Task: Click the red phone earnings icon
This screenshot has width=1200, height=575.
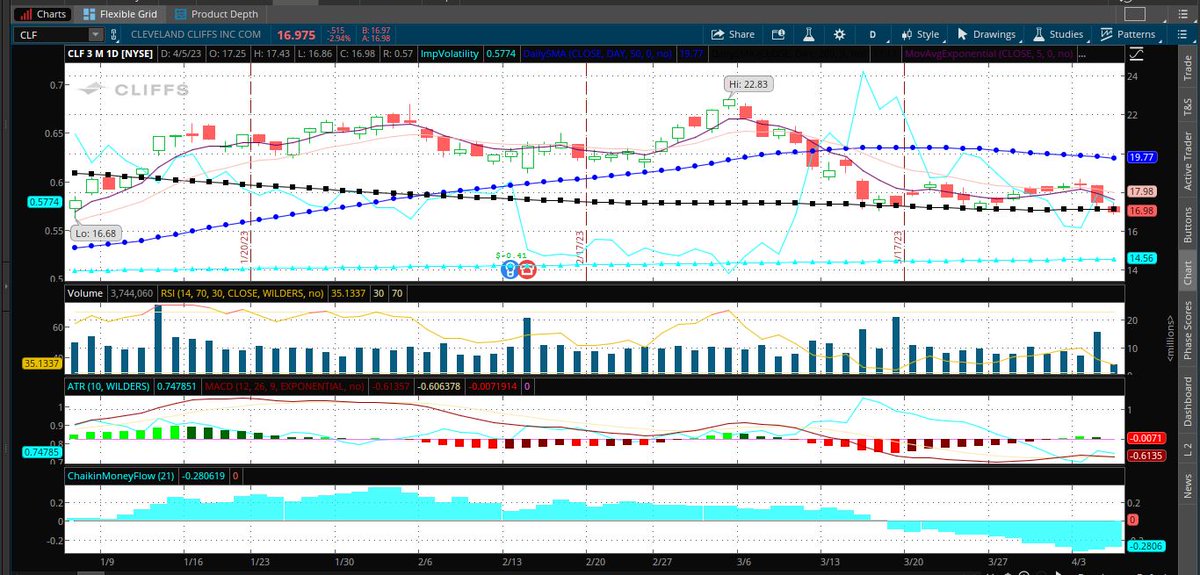Action: click(x=527, y=268)
